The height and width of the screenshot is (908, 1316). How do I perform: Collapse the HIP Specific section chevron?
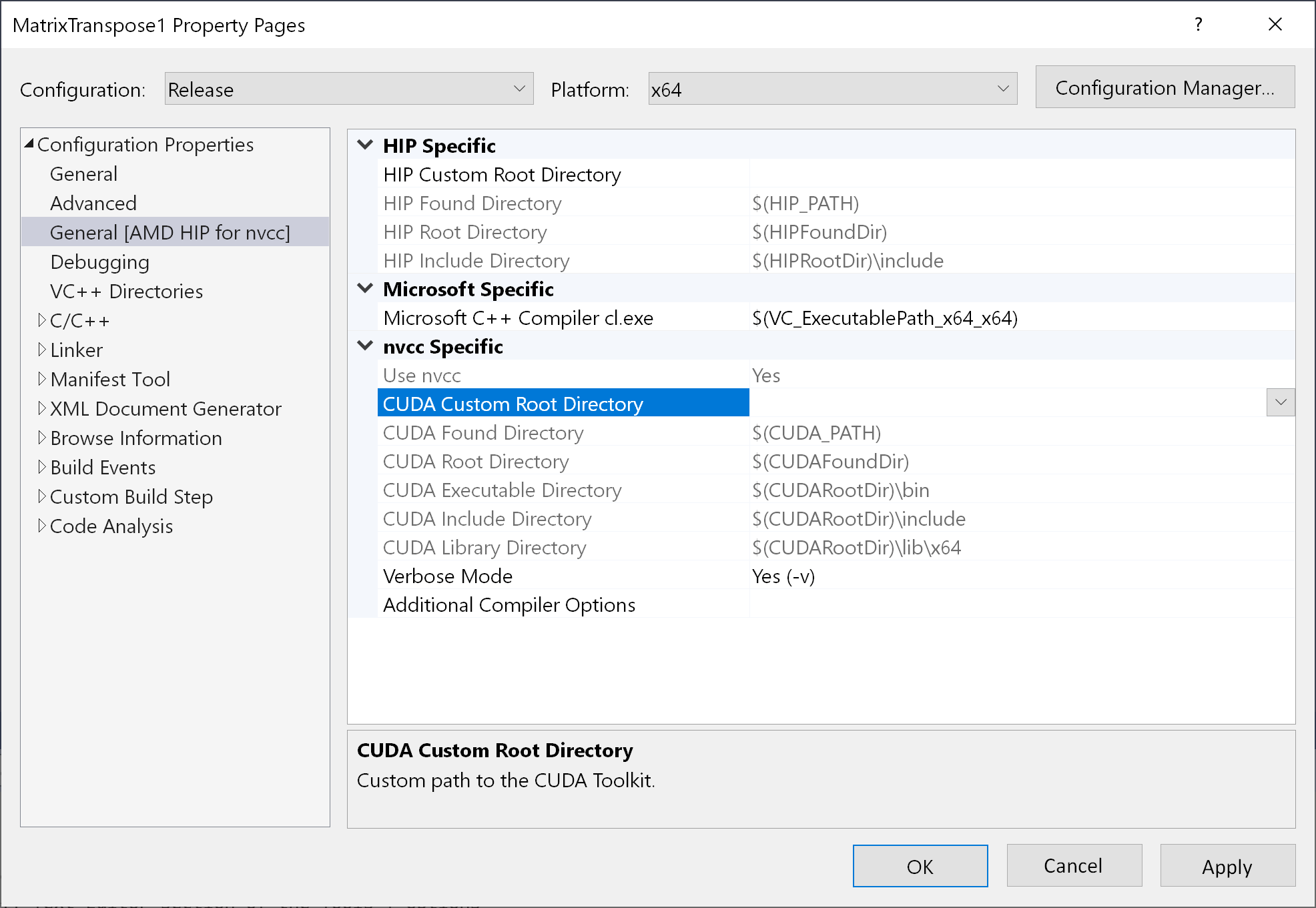coord(365,145)
